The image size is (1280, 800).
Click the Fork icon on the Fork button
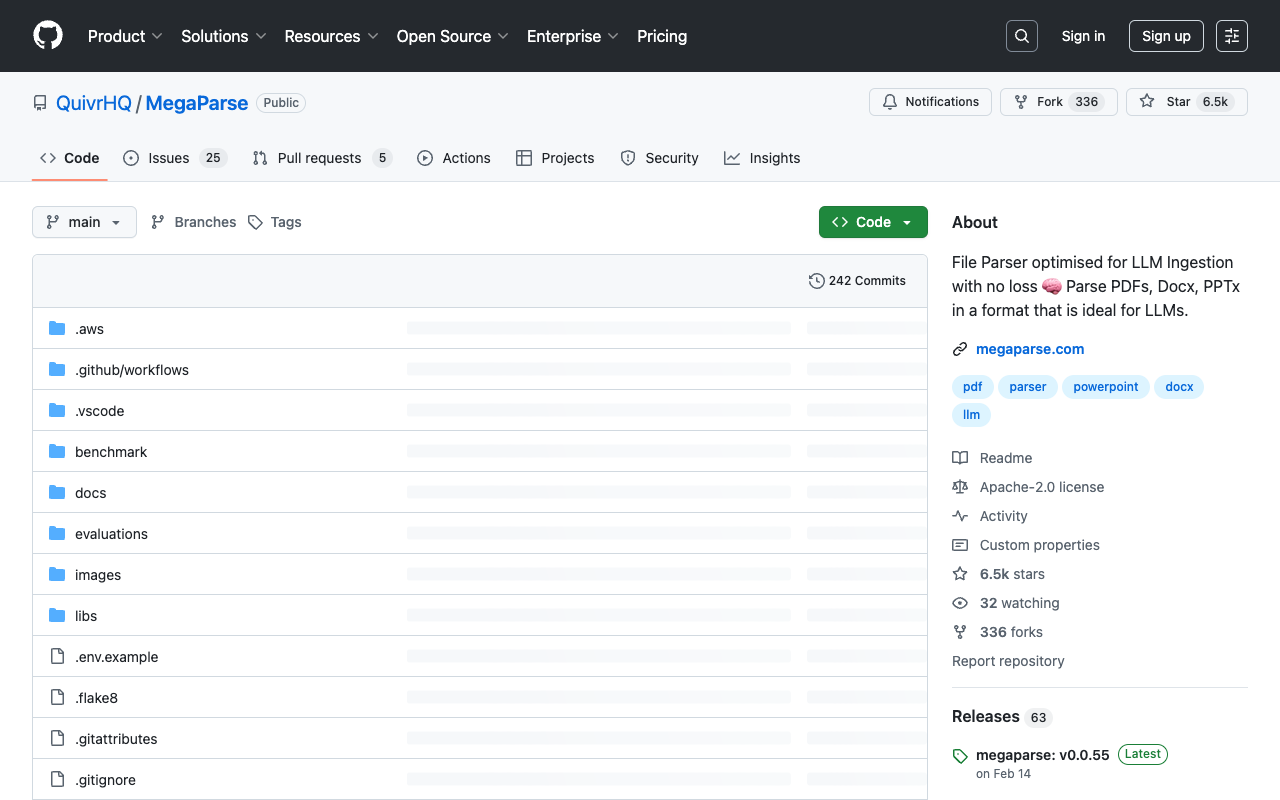1021,101
